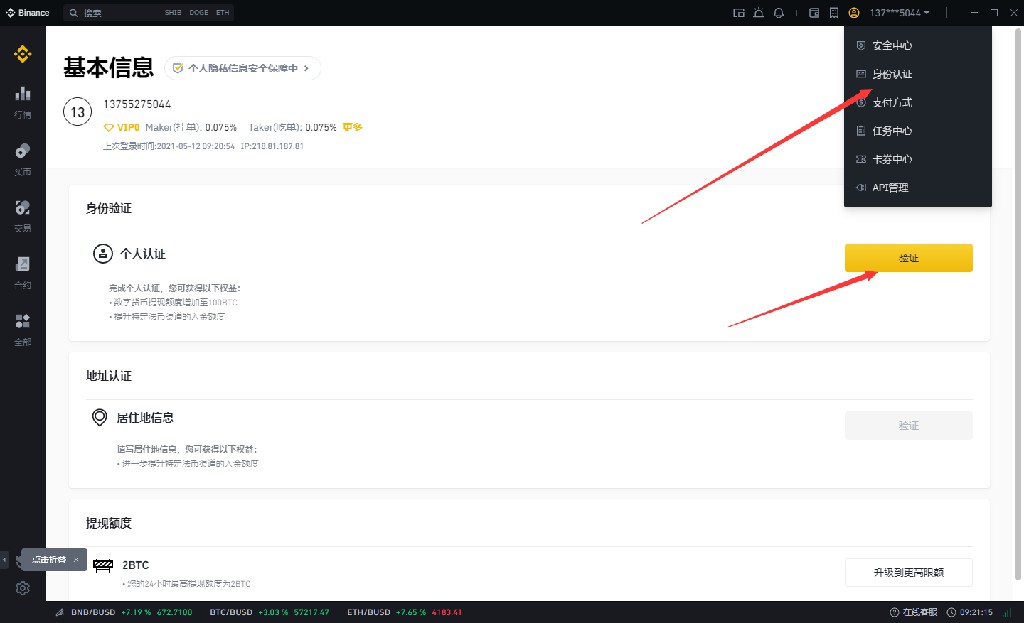Screen dimensions: 1024x623
Task: Click the multi-window layout icon in the top bar
Action: pyautogui.click(x=739, y=12)
